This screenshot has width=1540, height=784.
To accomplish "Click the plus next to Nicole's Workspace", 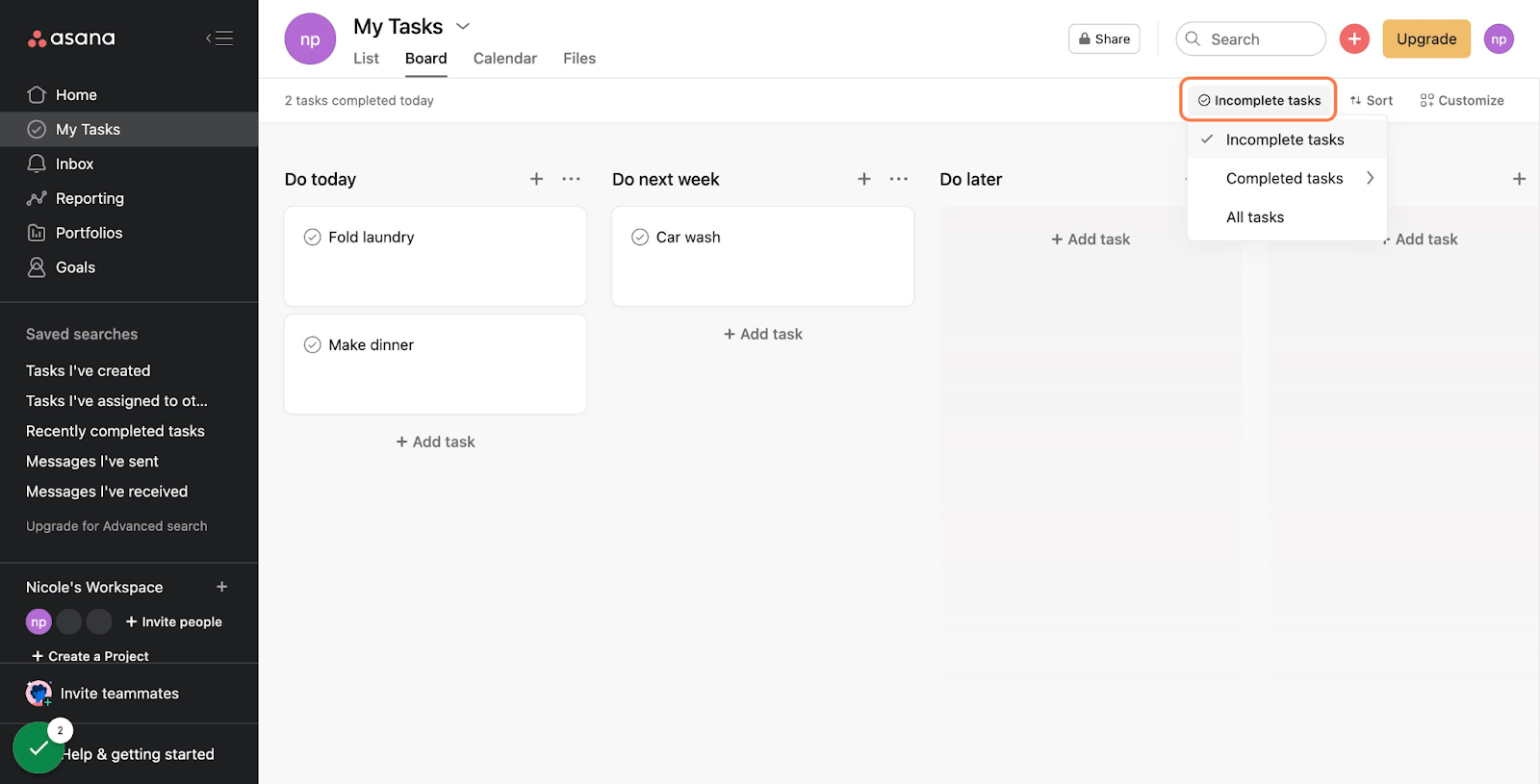I will point(222,587).
